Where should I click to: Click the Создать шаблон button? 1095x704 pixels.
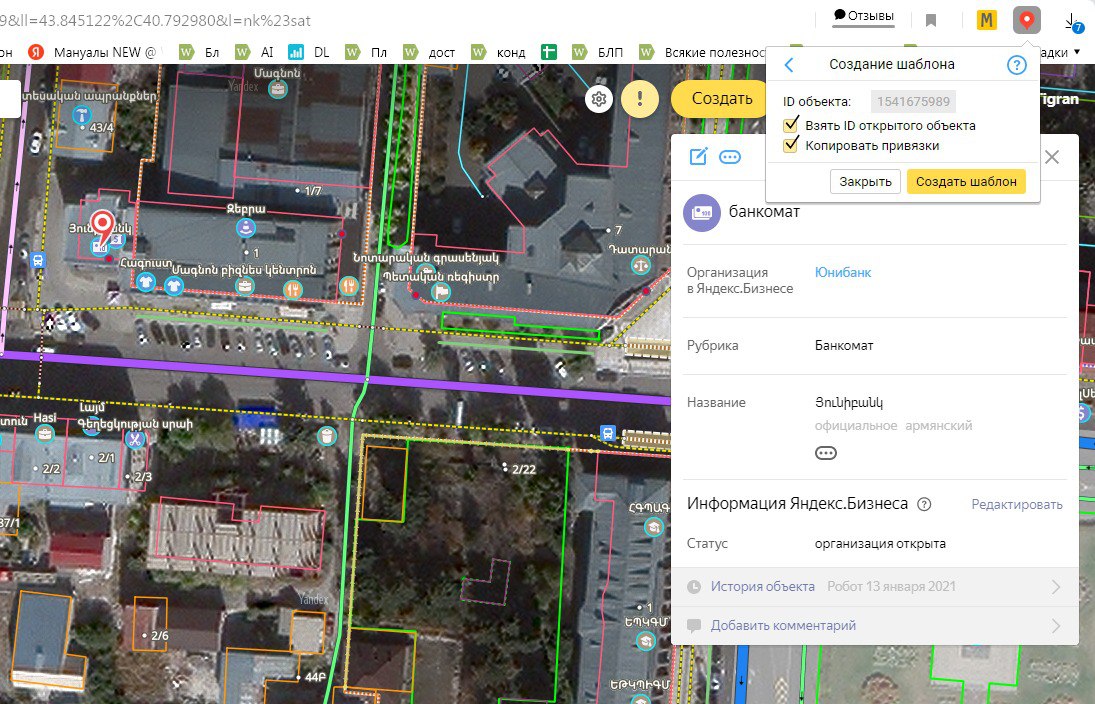pyautogui.click(x=966, y=182)
